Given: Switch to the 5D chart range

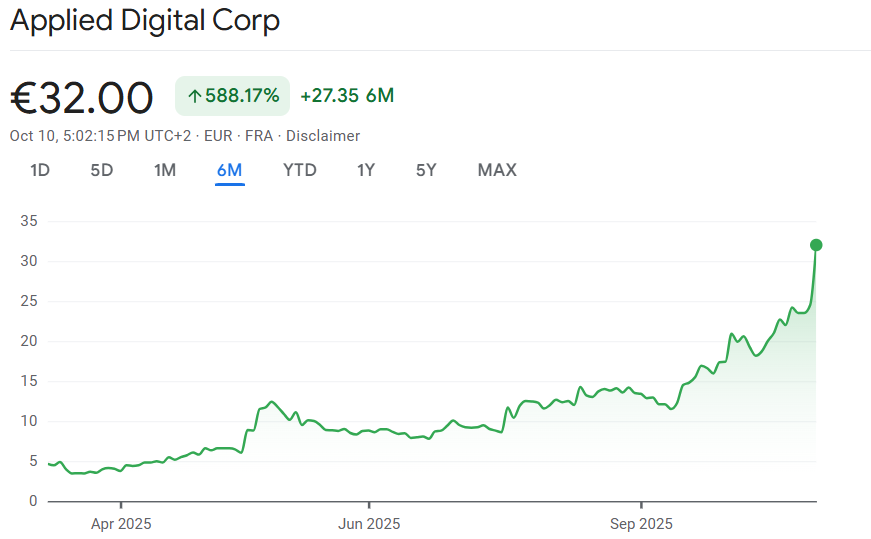Looking at the screenshot, I should (x=102, y=170).
